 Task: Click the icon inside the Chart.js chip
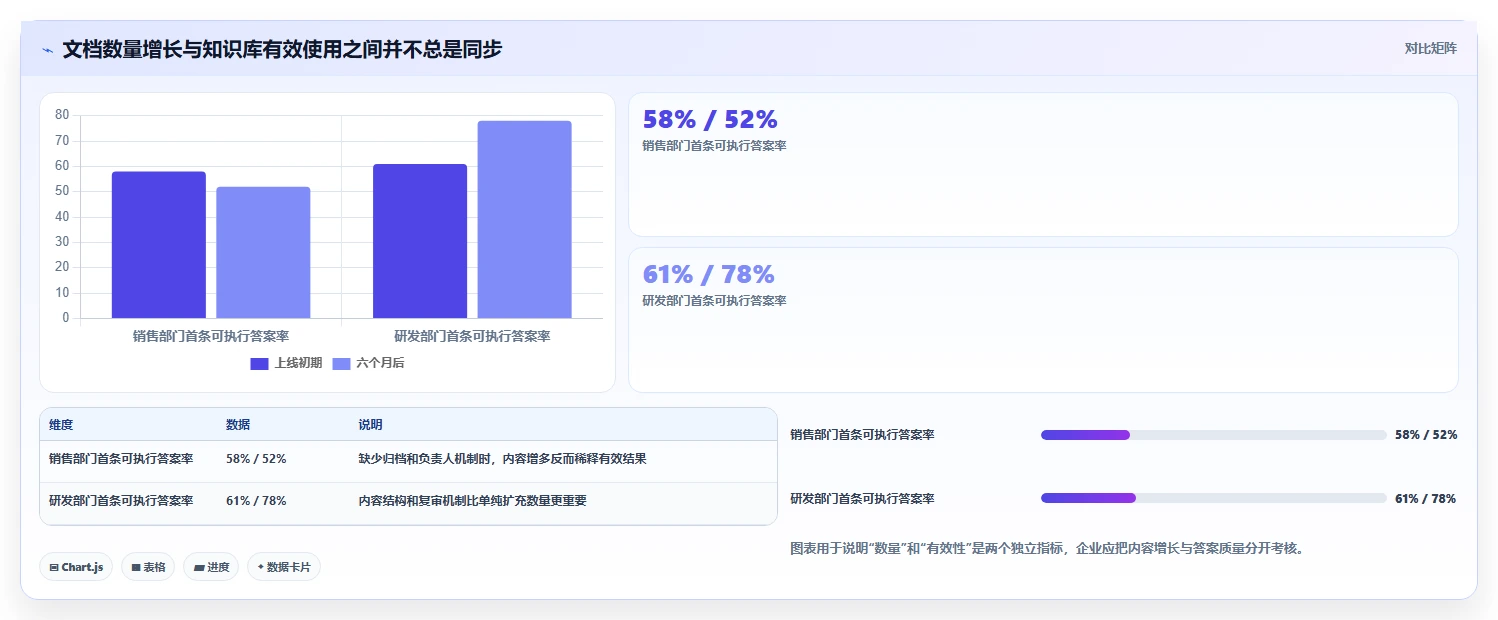point(54,567)
